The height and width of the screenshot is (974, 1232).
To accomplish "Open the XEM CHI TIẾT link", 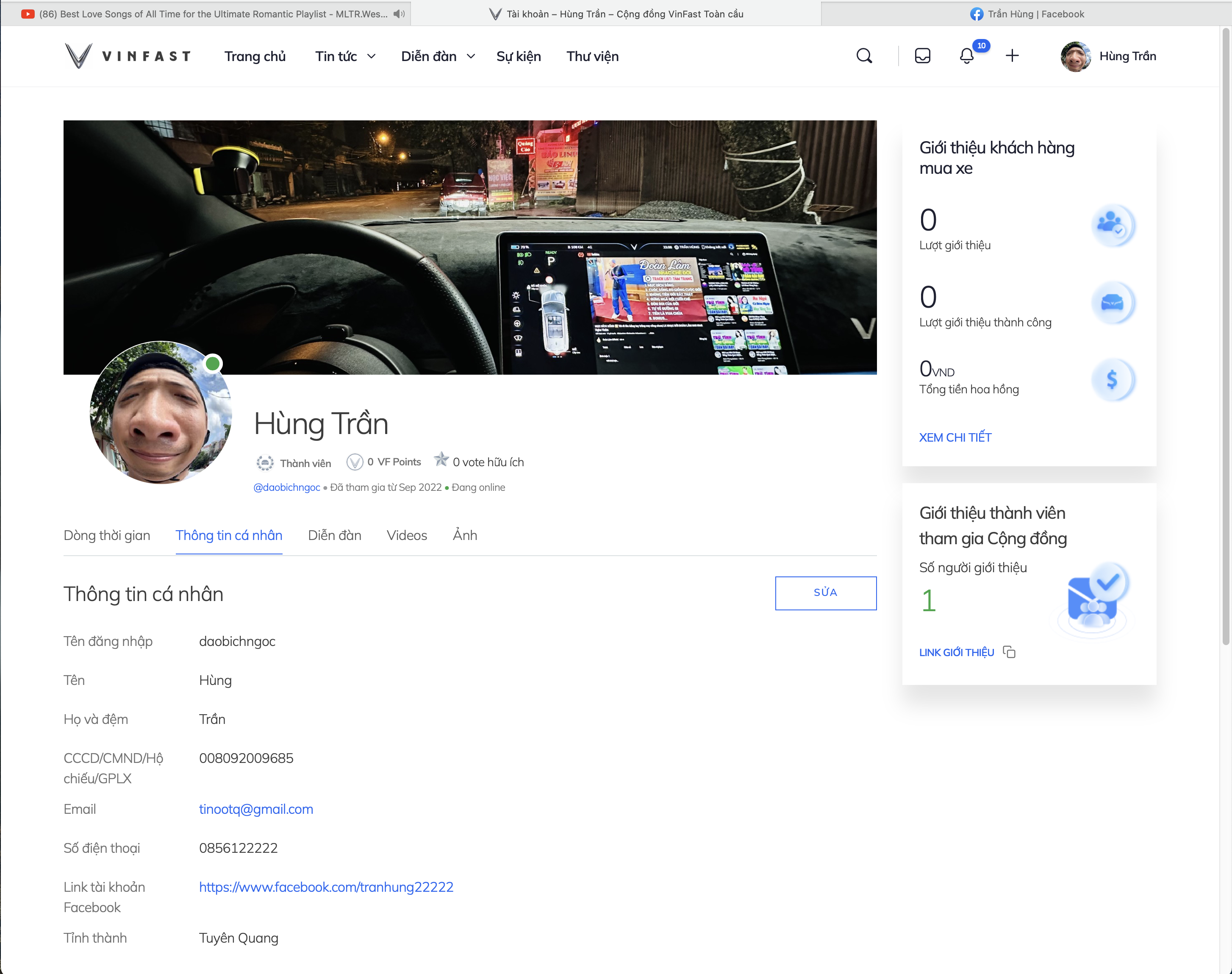I will (955, 437).
